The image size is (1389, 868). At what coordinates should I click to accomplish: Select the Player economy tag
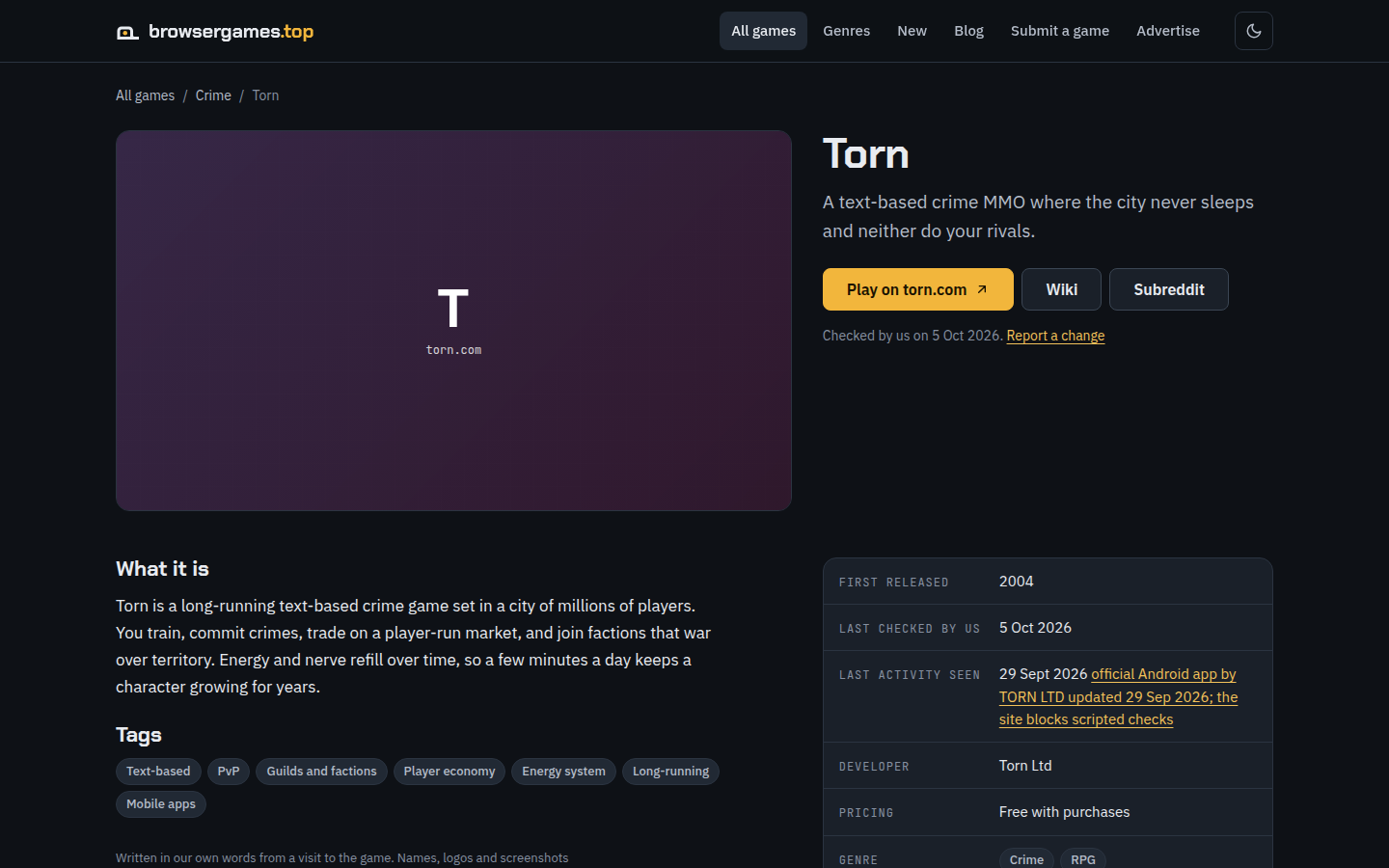(449, 772)
